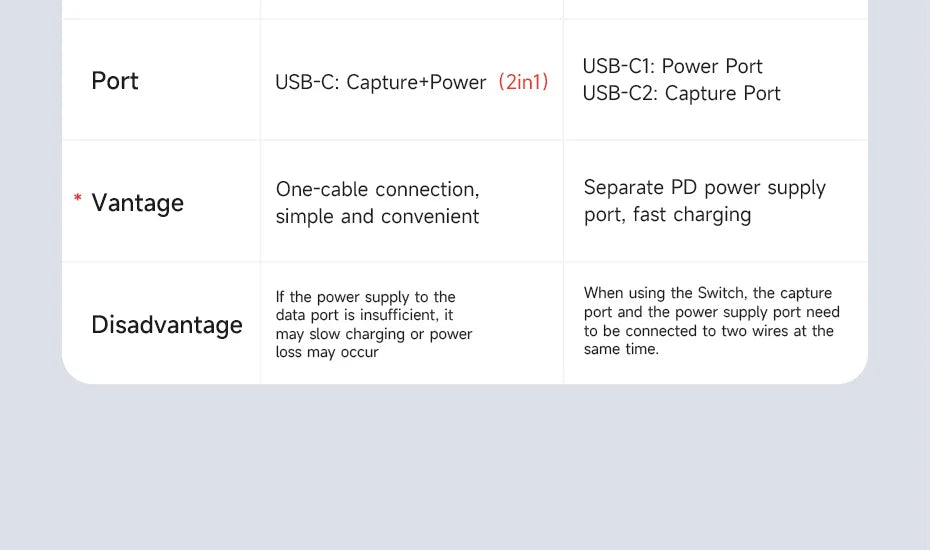Click the "Port" row label

pyautogui.click(x=115, y=81)
